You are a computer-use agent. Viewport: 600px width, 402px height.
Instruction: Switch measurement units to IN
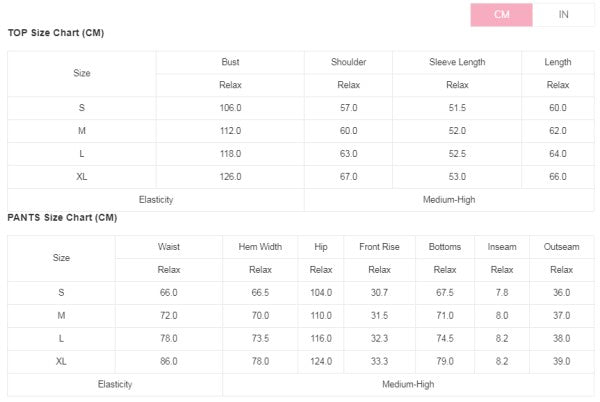click(563, 15)
